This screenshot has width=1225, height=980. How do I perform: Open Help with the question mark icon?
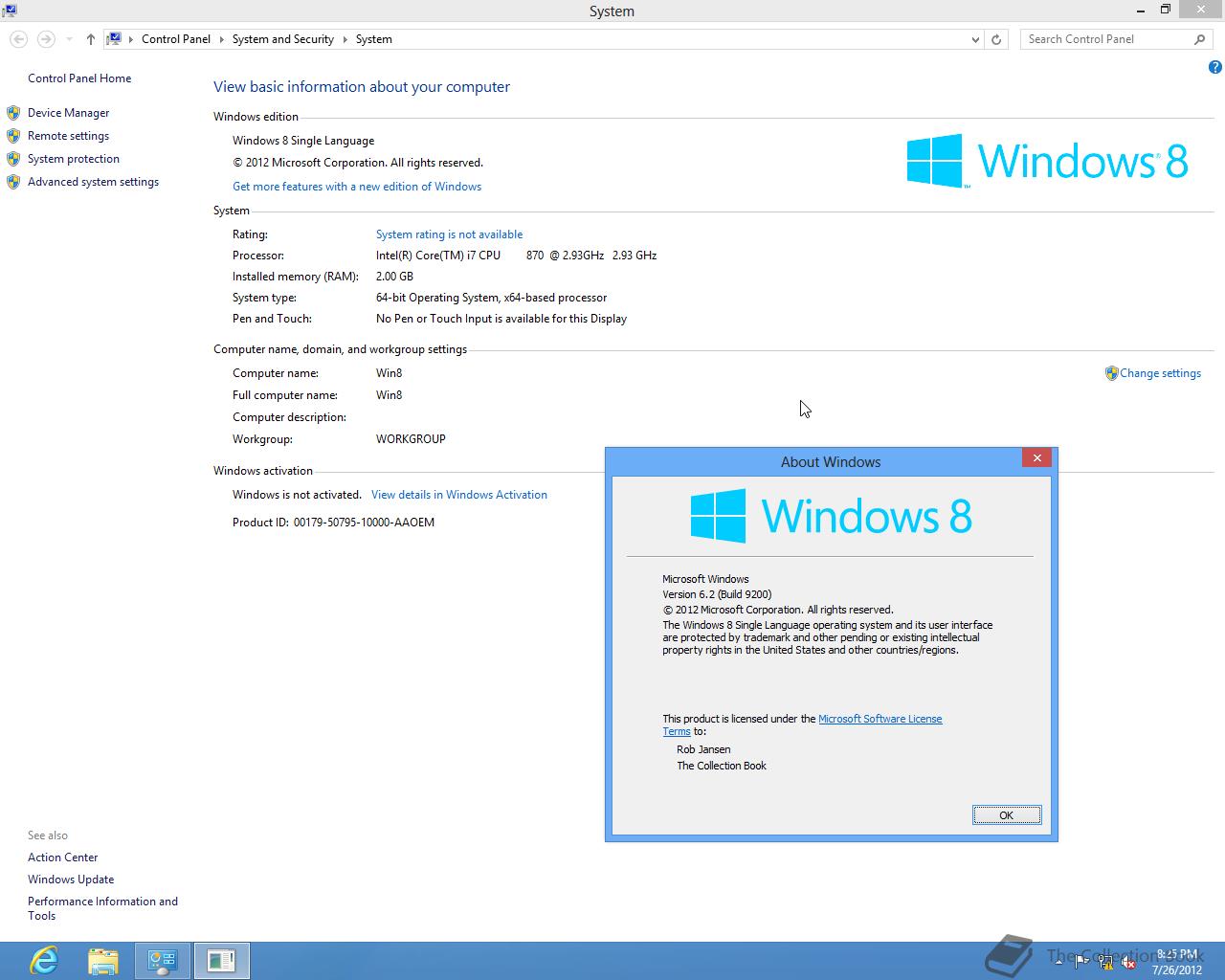(1215, 67)
